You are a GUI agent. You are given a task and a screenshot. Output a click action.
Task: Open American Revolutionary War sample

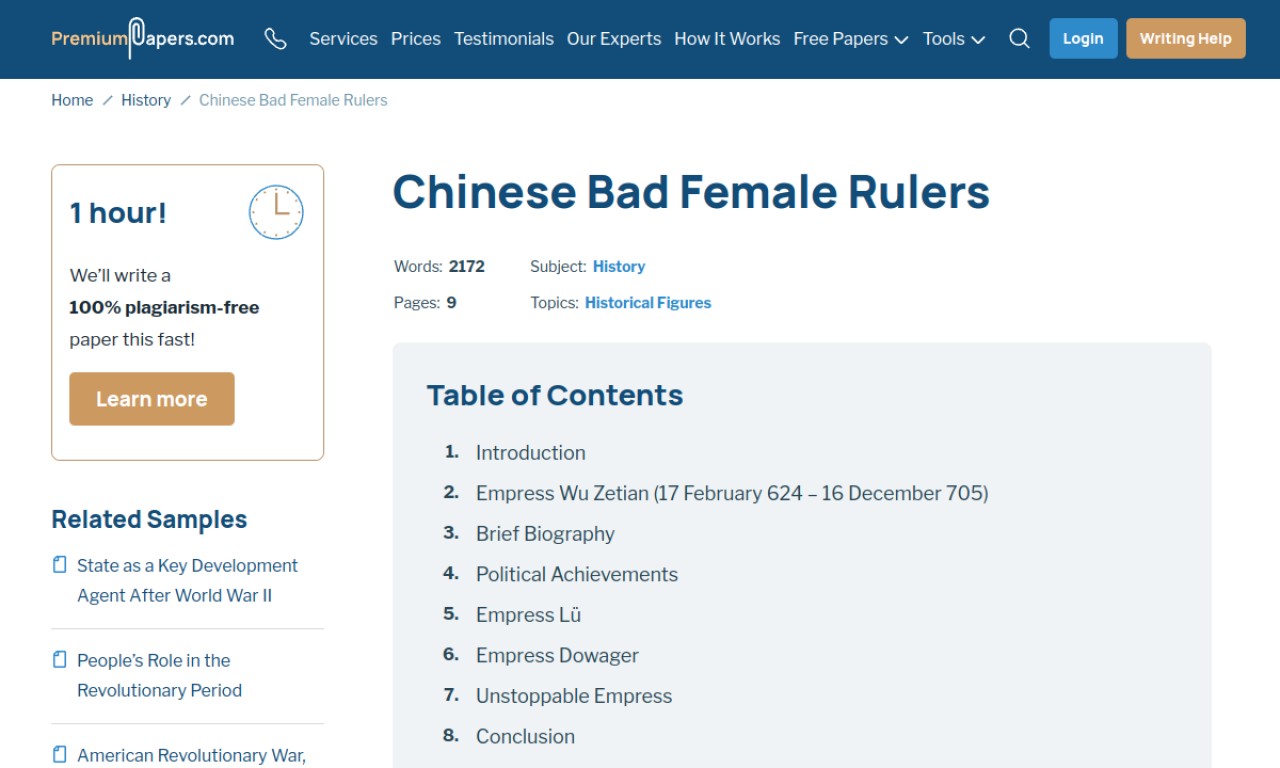point(191,755)
